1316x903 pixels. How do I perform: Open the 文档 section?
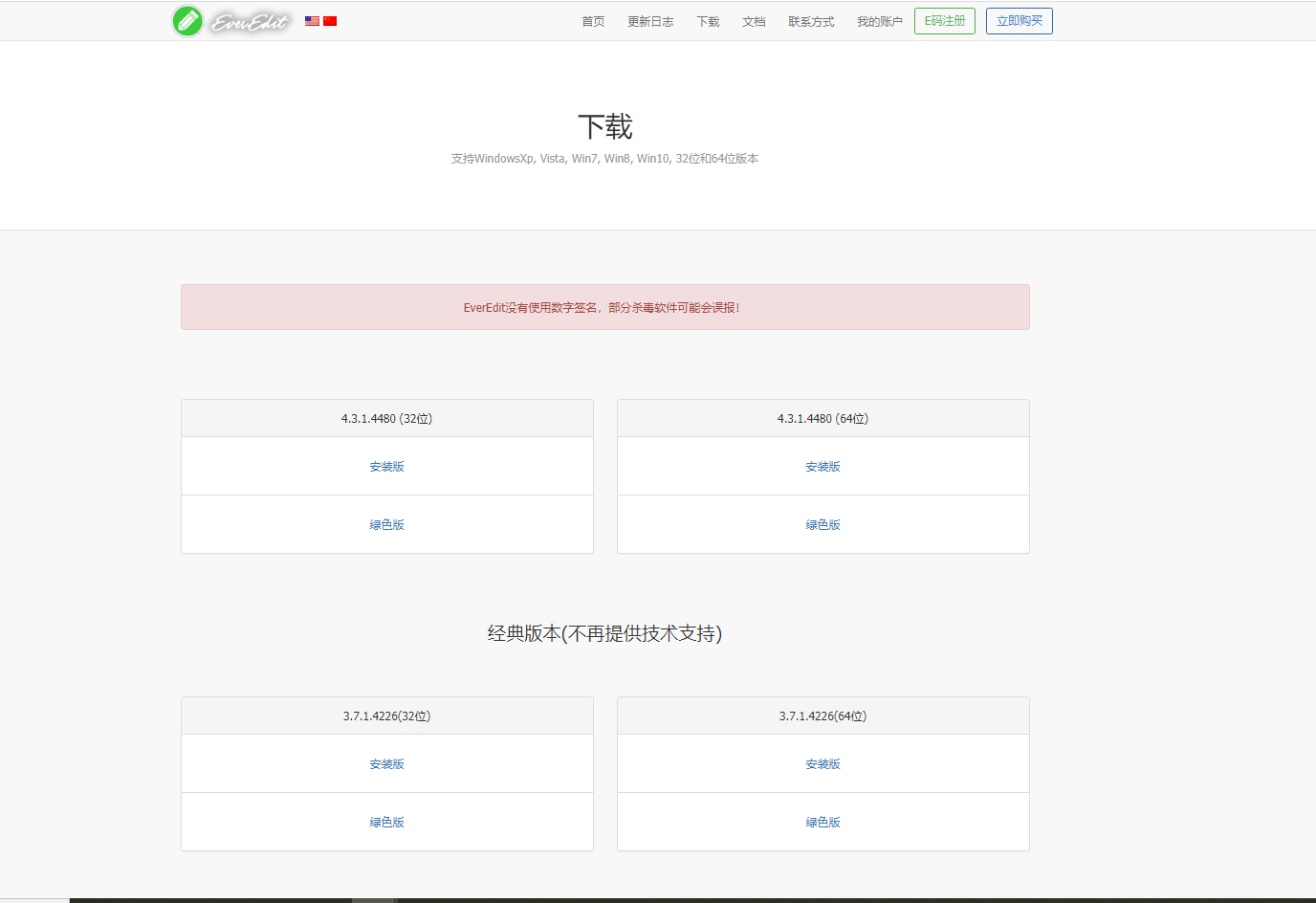754,20
